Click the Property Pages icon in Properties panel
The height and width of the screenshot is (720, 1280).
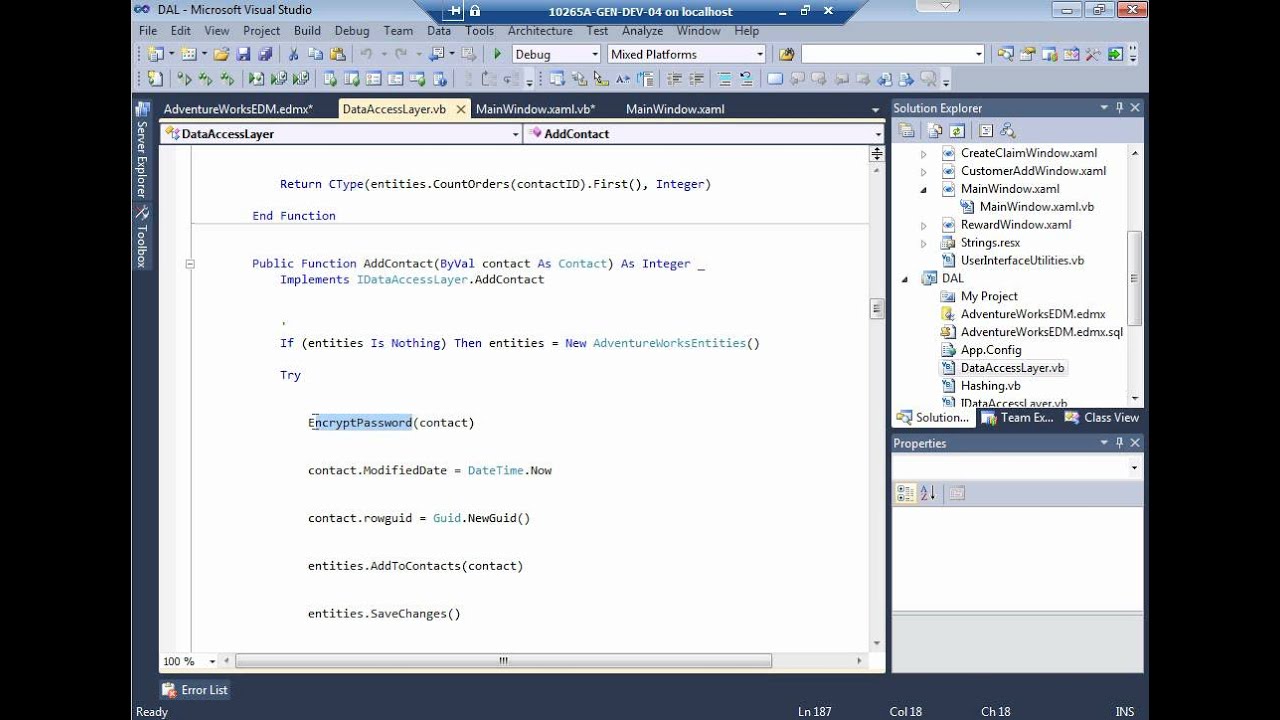(957, 493)
